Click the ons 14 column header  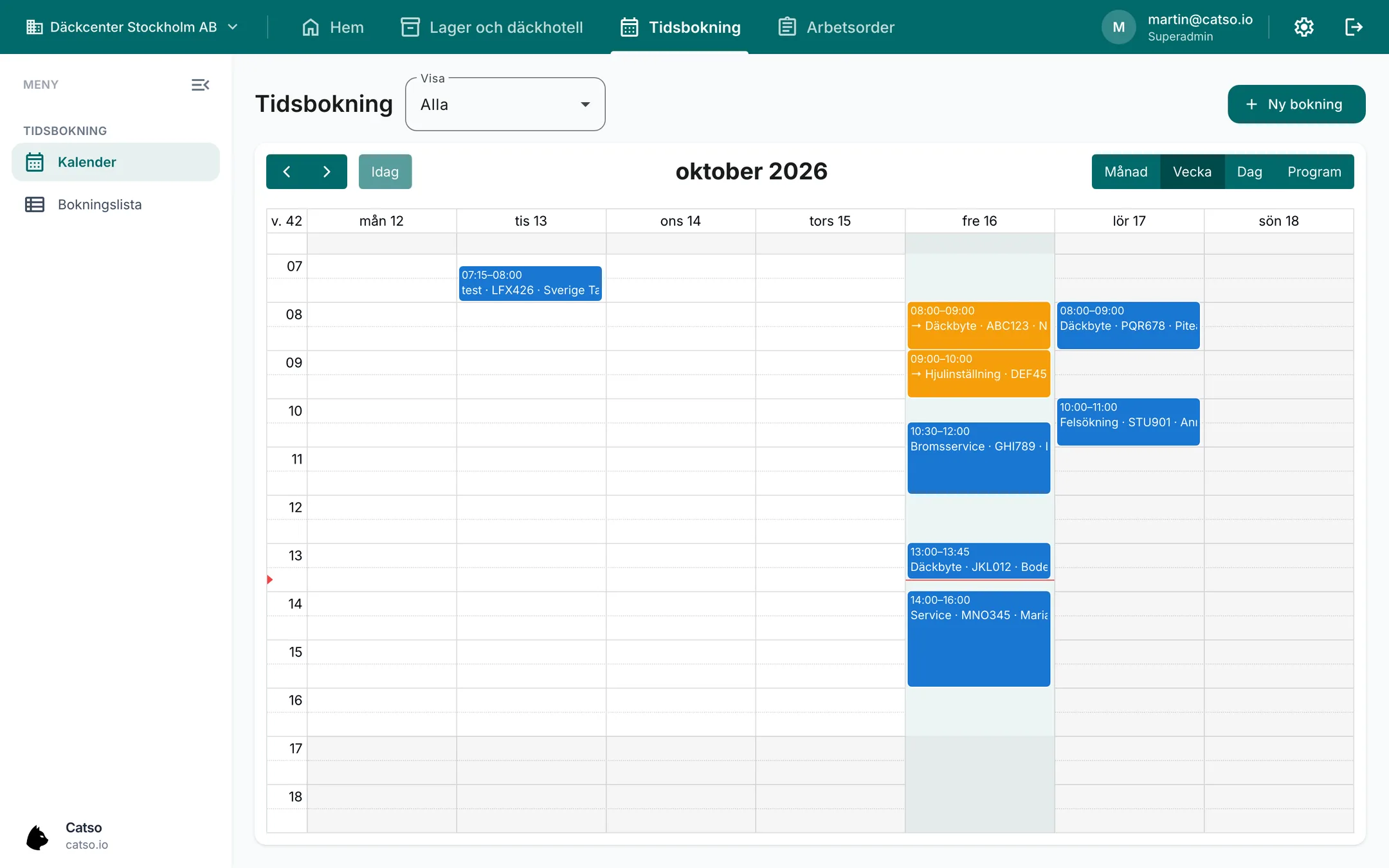(x=680, y=221)
